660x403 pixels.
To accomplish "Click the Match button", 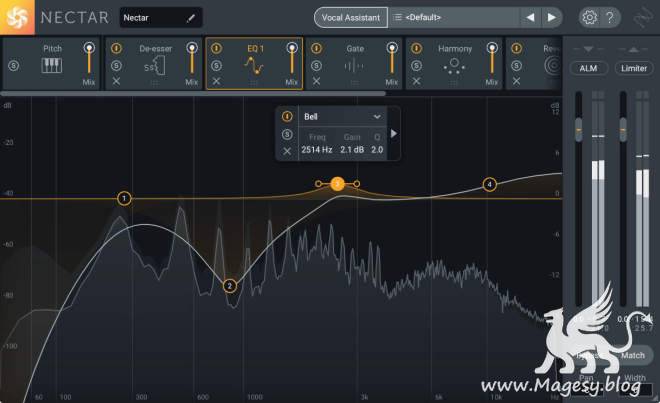I will [x=633, y=355].
